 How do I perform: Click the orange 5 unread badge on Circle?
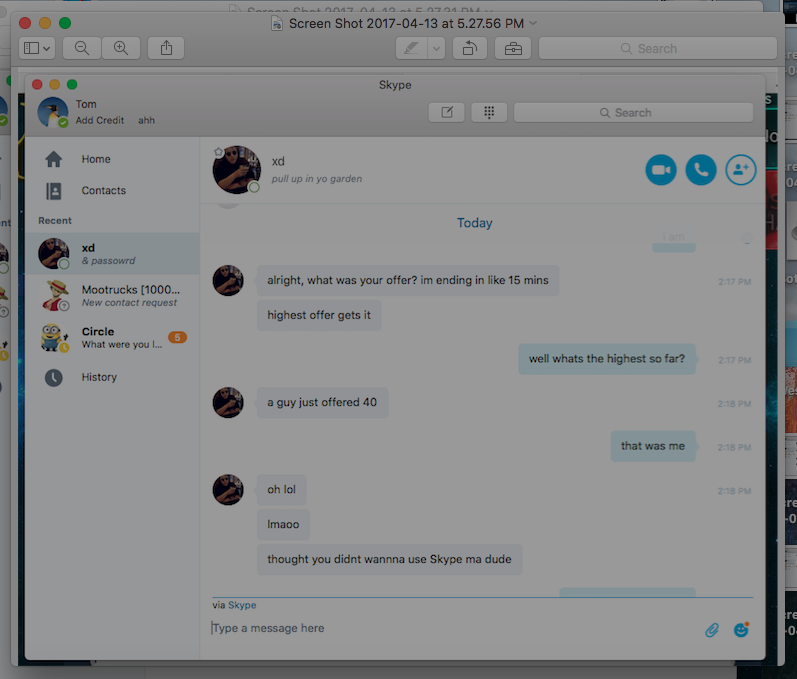(x=177, y=337)
